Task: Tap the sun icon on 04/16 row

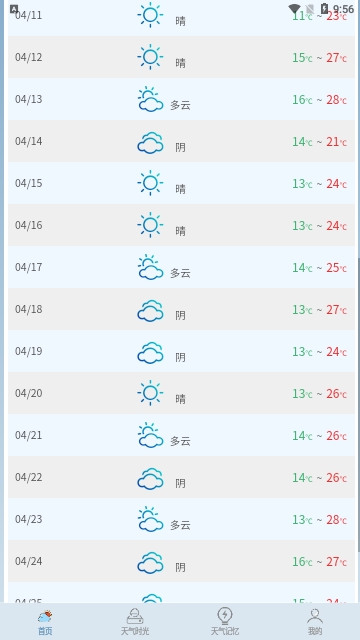Action: [150, 225]
